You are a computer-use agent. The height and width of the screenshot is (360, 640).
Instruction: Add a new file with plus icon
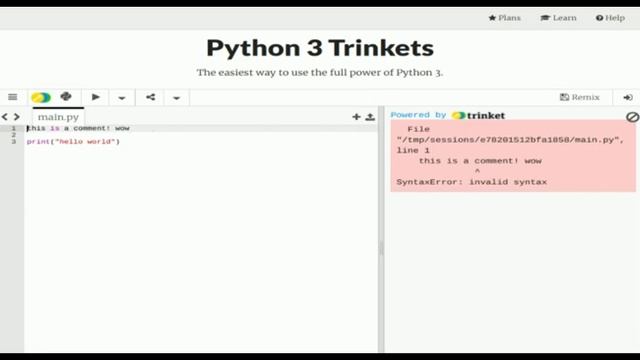(x=356, y=117)
